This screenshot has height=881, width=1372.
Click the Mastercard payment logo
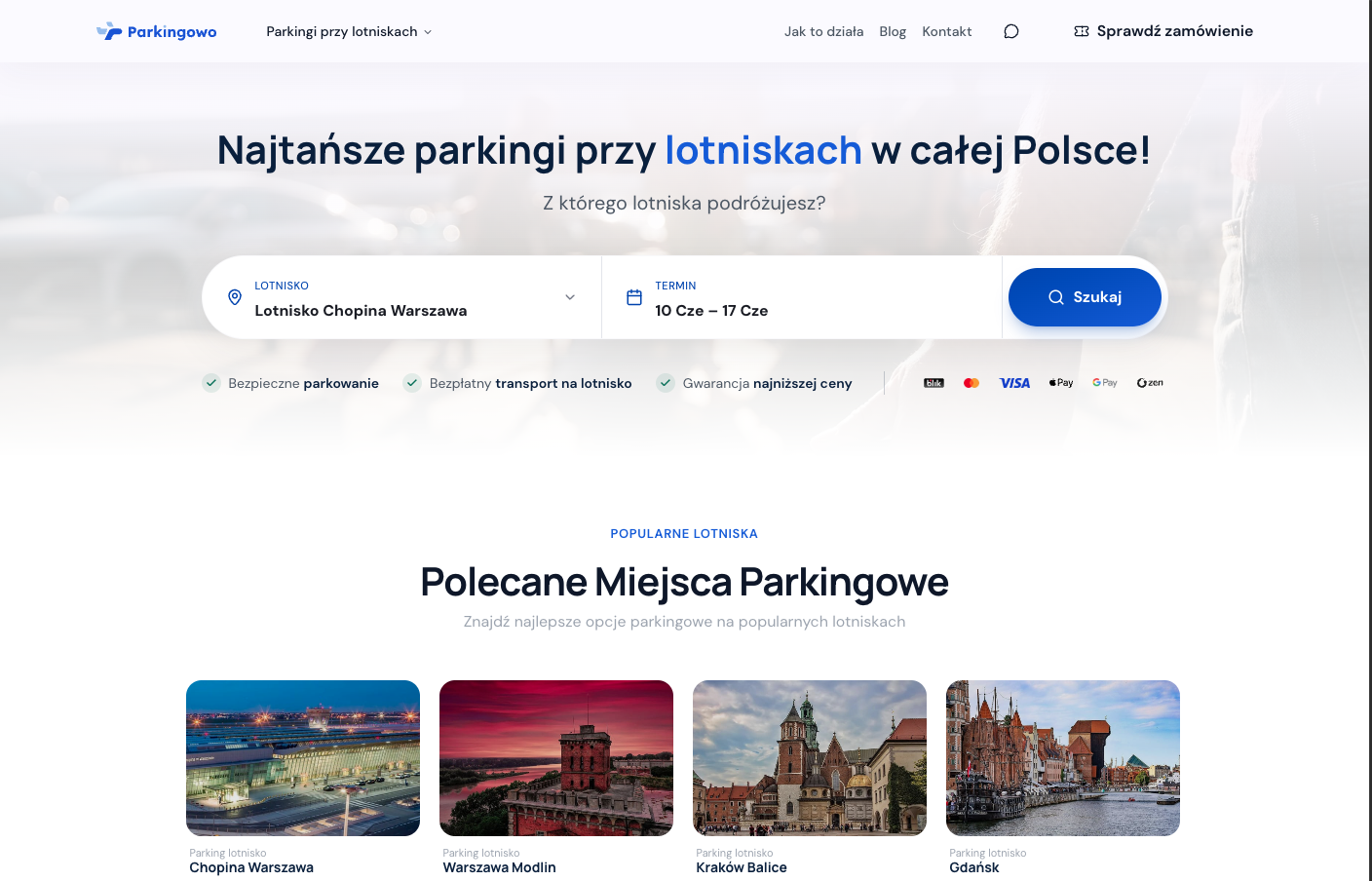tap(972, 383)
